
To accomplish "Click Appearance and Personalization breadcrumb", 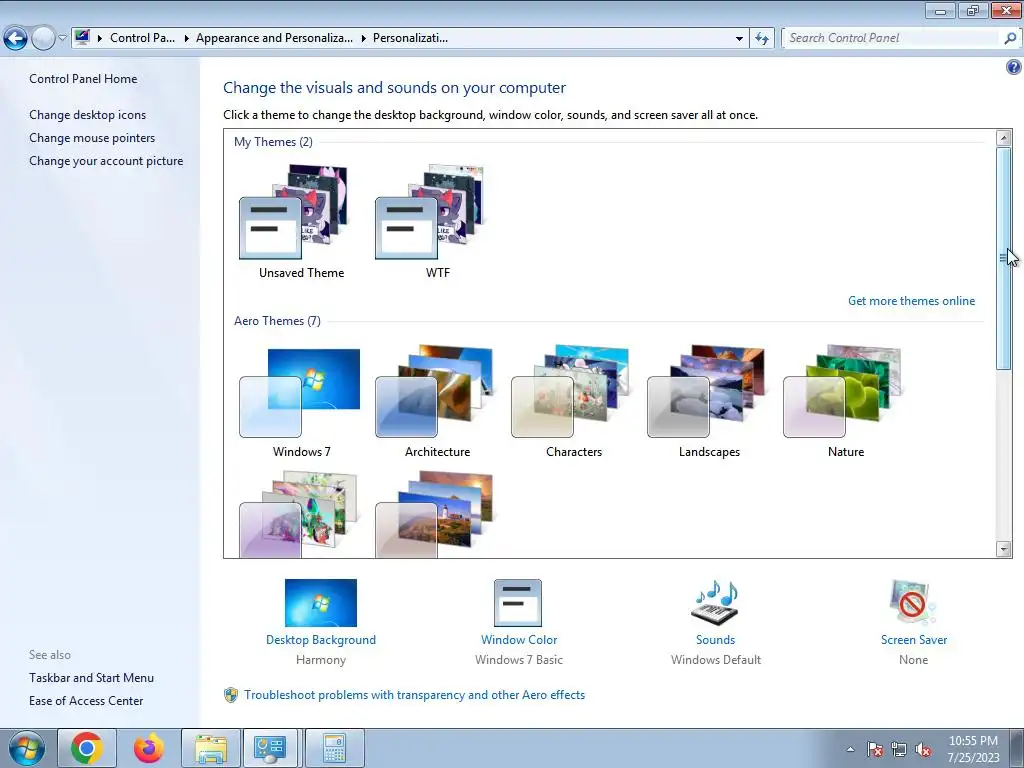I will (274, 38).
